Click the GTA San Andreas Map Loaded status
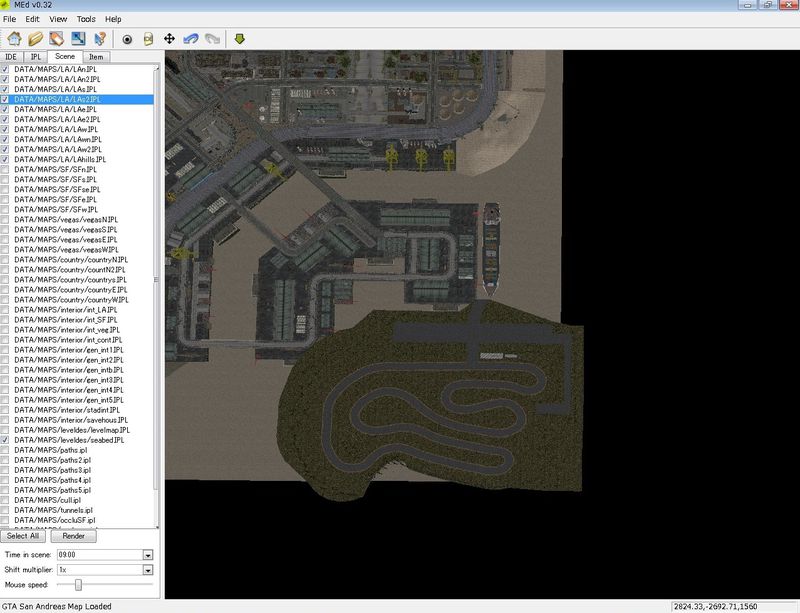This screenshot has width=800, height=613. click(57, 606)
